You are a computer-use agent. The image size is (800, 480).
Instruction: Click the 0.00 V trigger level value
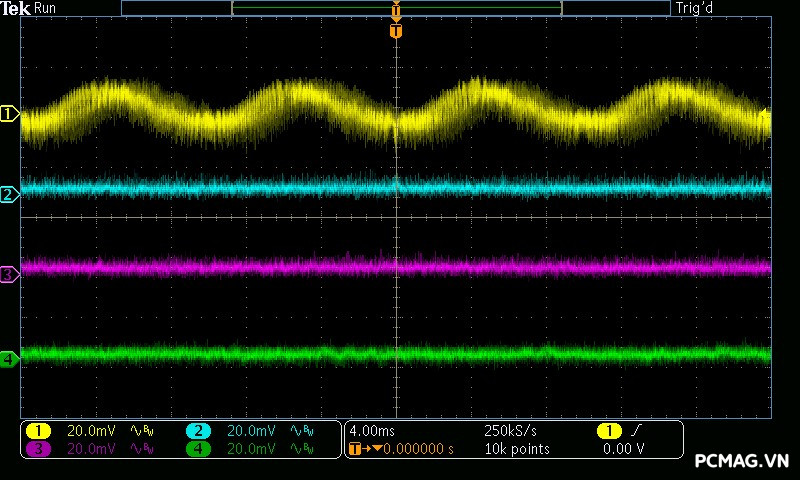(x=623, y=449)
